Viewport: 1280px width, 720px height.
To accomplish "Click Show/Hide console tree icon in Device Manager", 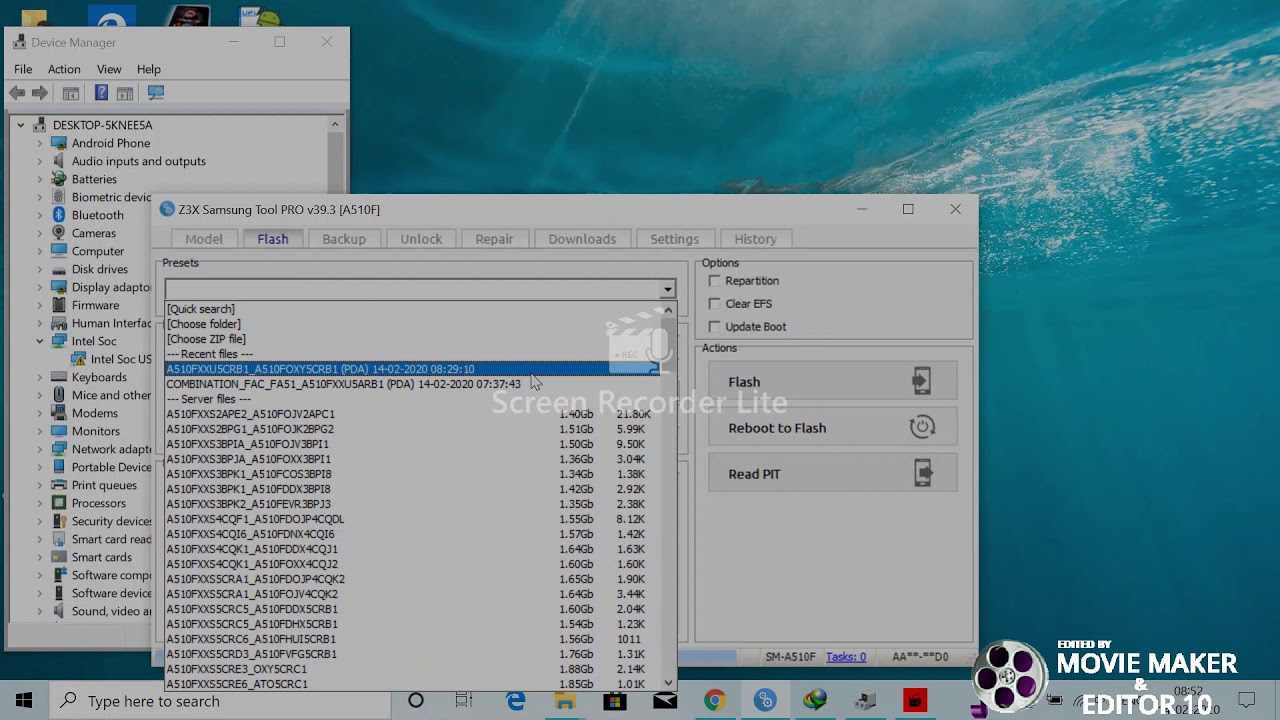I will (x=71, y=93).
